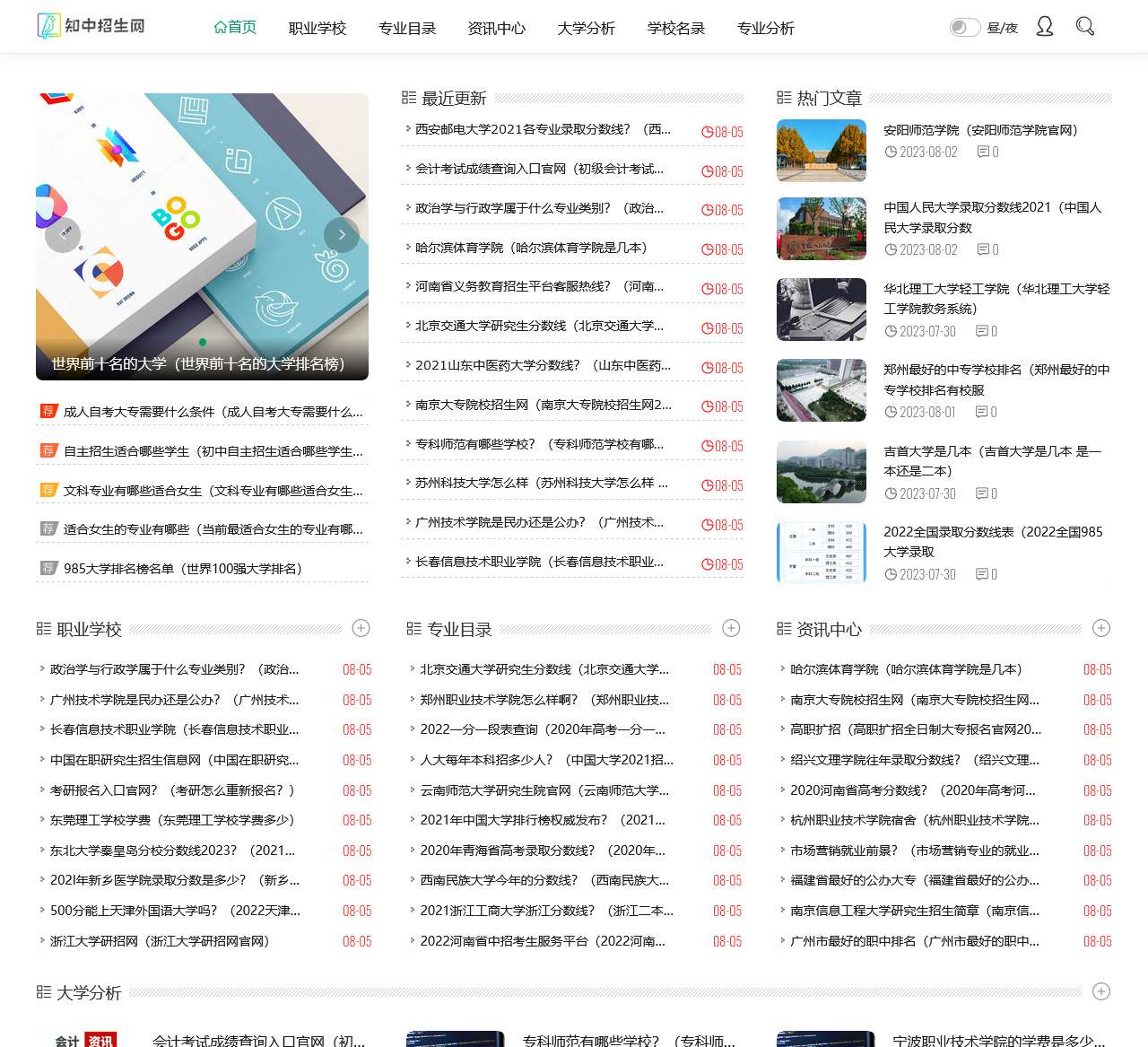Open 中国在职研究生招生信息网 link

pos(175,760)
